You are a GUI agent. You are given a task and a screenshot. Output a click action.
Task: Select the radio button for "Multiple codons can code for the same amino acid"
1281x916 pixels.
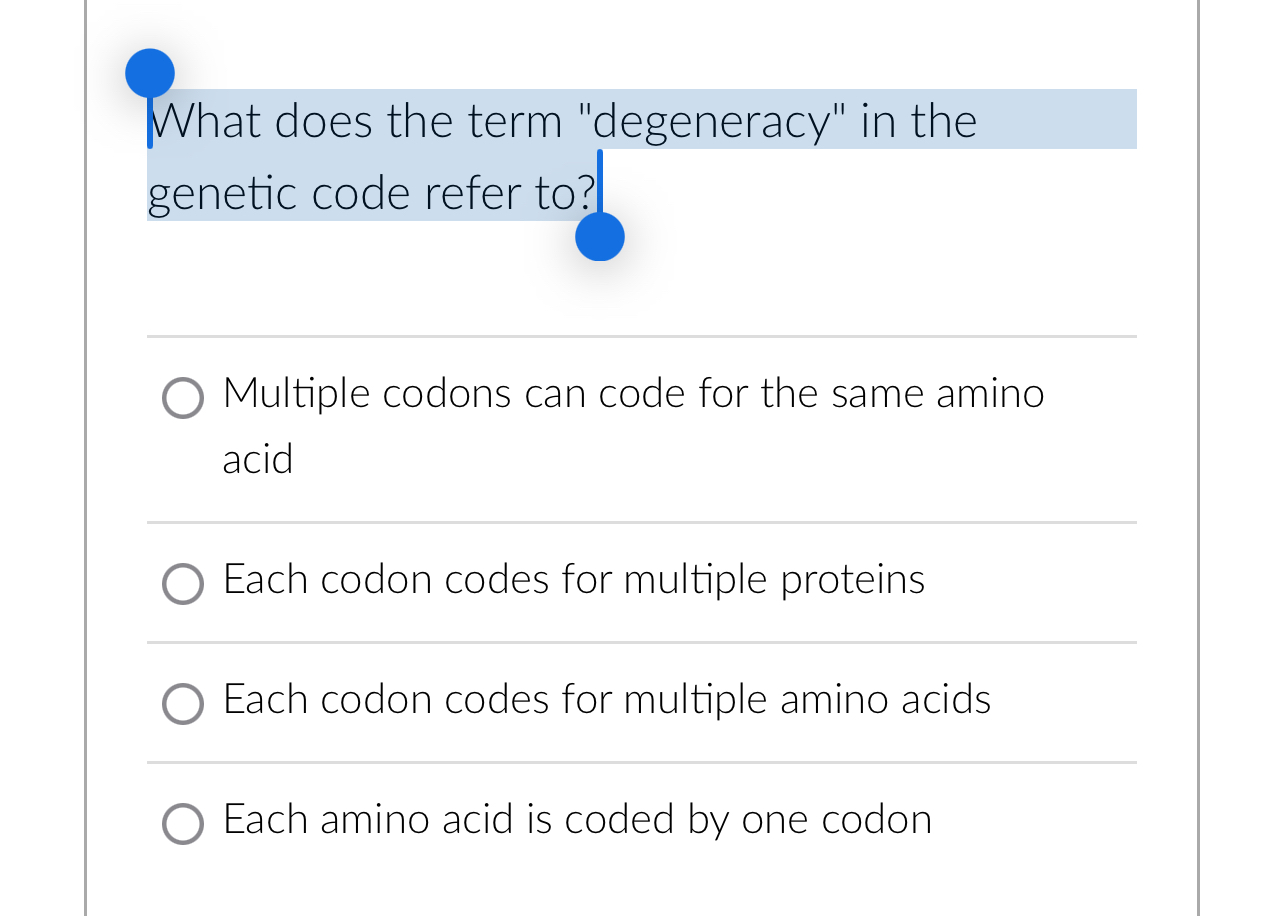pyautogui.click(x=182, y=398)
